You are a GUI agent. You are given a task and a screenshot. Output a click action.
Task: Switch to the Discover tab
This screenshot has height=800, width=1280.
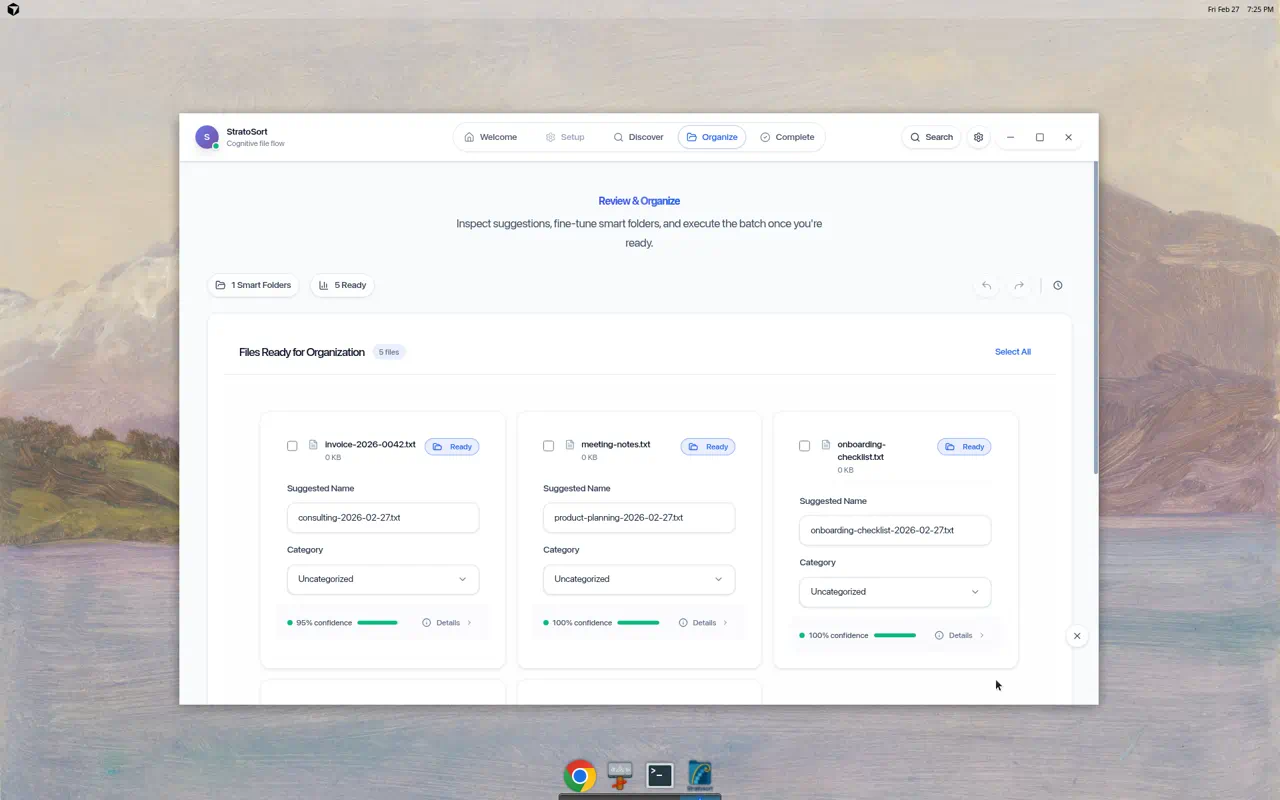638,137
